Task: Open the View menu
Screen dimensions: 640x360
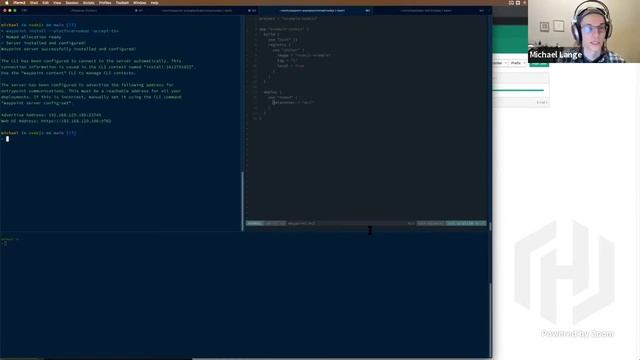Action: pyautogui.click(x=57, y=3)
